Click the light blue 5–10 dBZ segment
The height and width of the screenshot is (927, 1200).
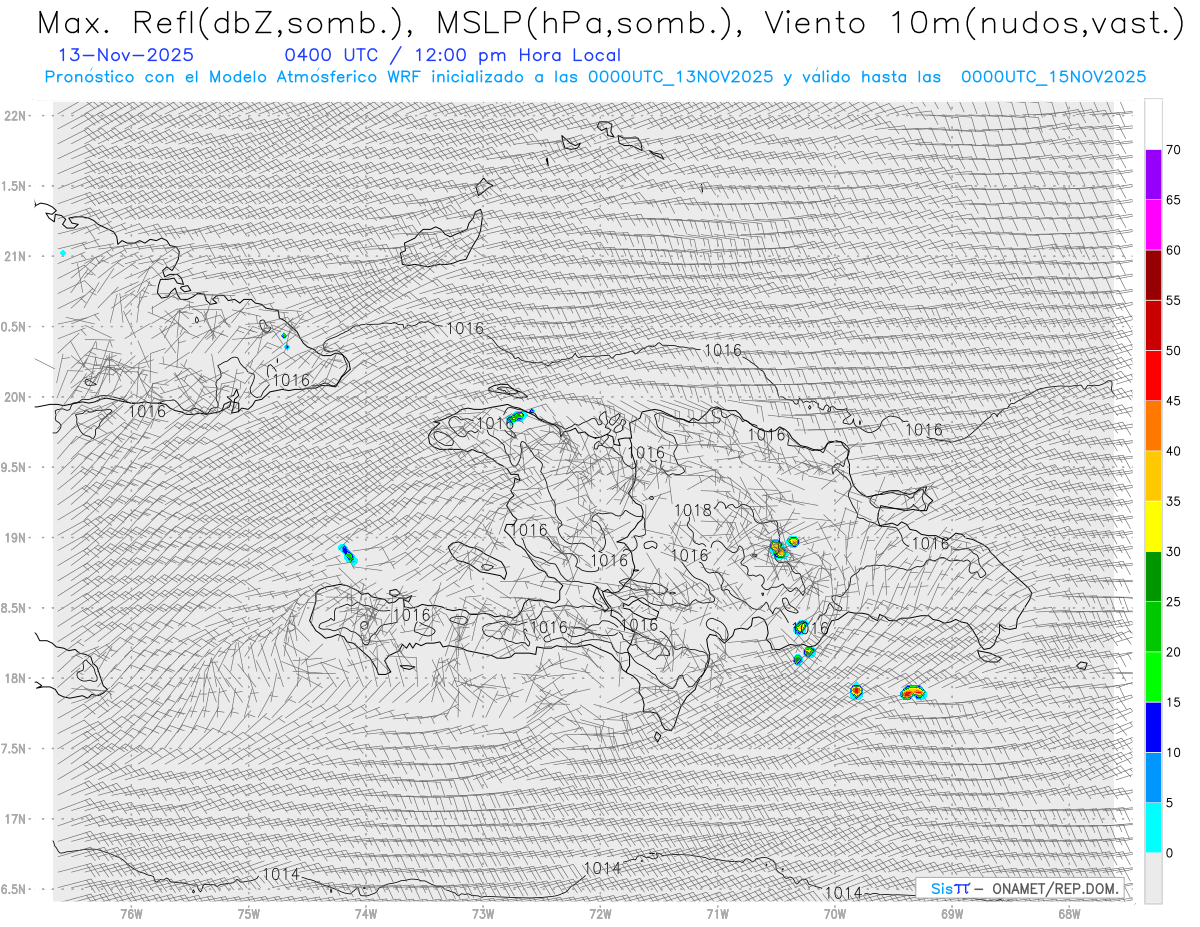tap(1153, 777)
